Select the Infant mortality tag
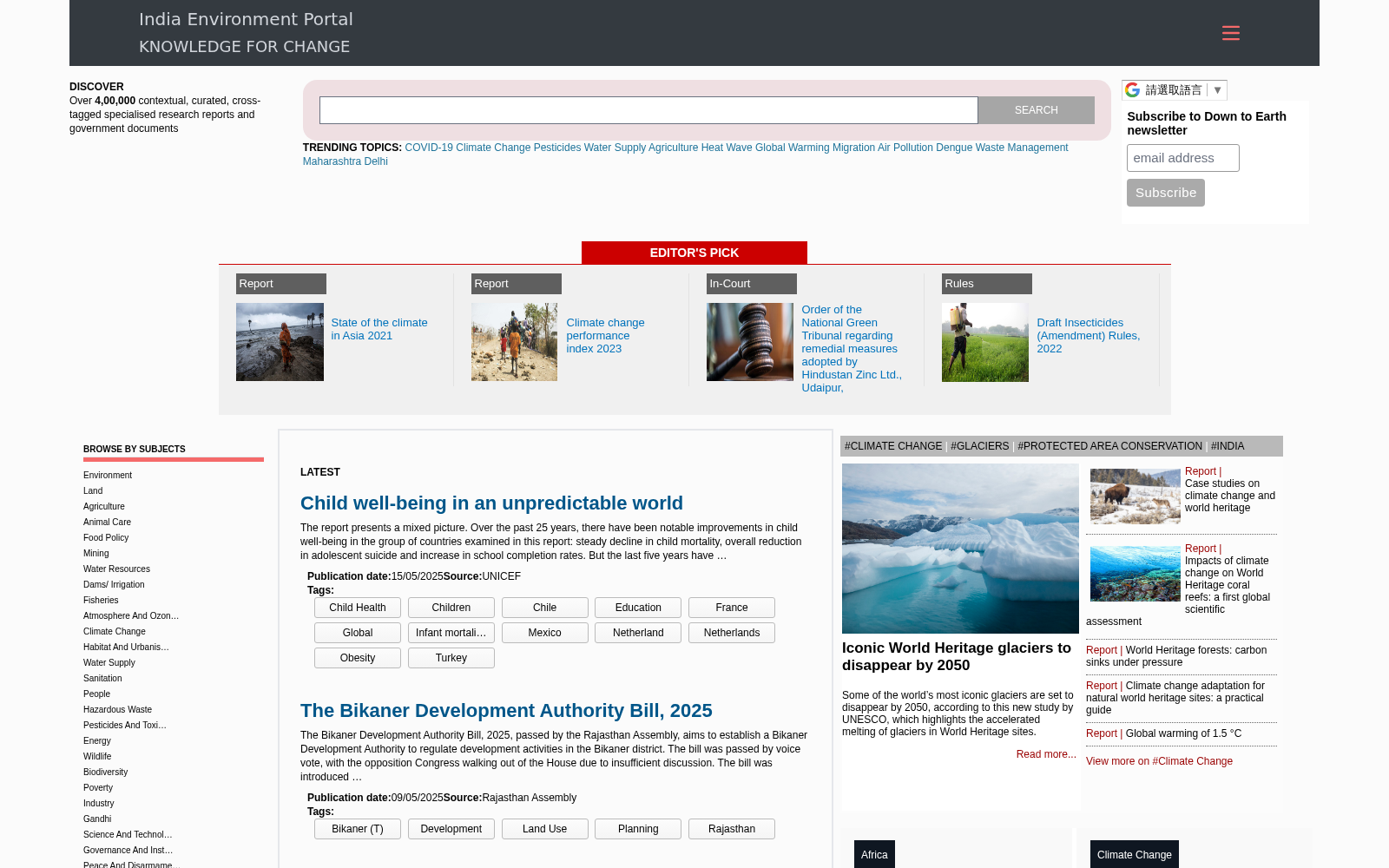 click(451, 633)
